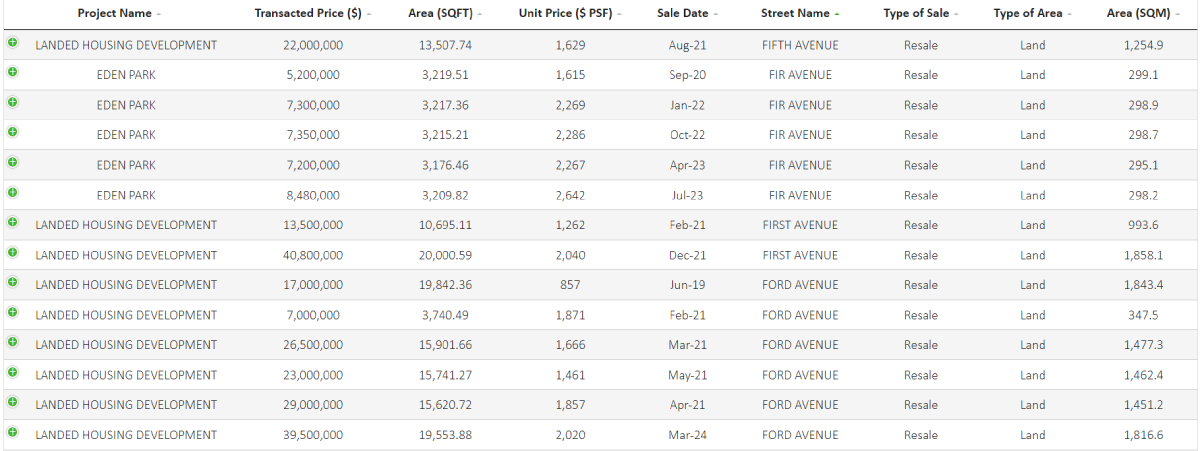Click the green plus for Eden Park 5,200,000 row

[12, 72]
